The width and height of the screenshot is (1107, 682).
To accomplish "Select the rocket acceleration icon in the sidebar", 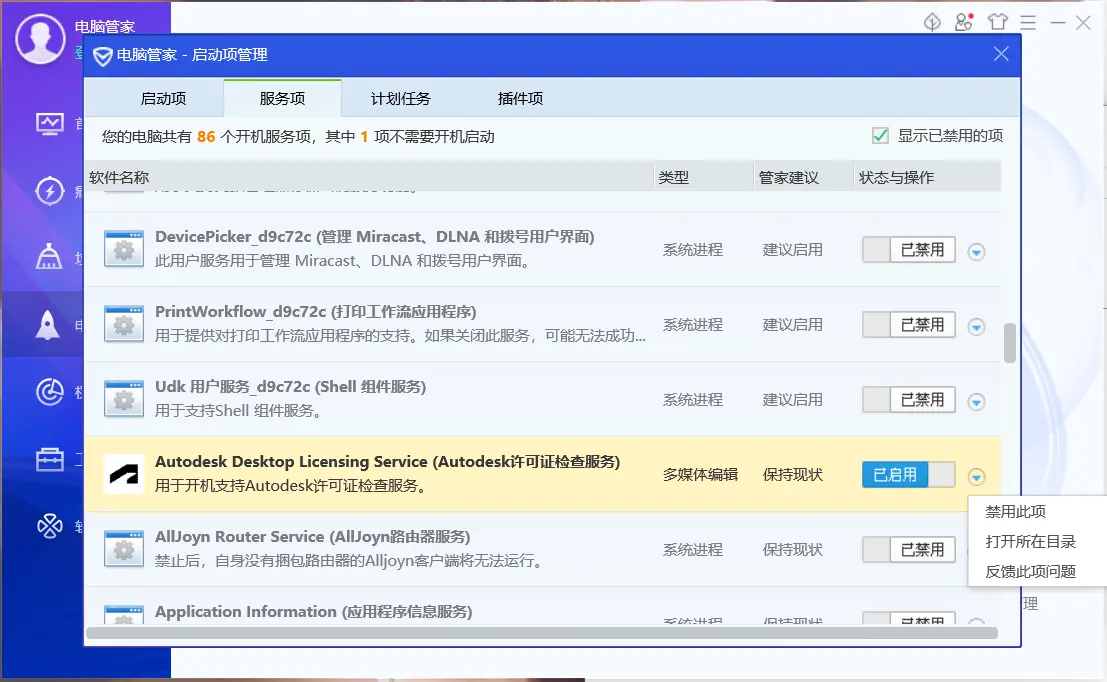I will coord(47,325).
